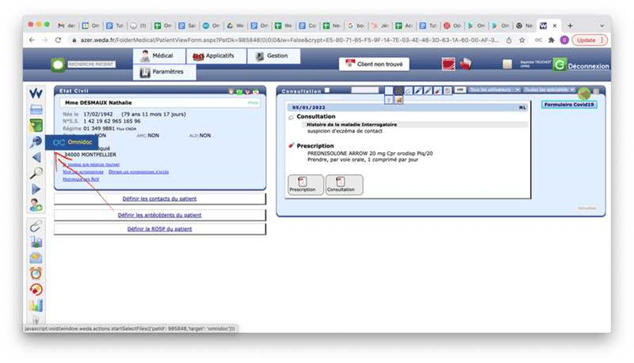This screenshot has width=634, height=363.
Task: Click Définir les contacts du patient
Action: point(159,199)
